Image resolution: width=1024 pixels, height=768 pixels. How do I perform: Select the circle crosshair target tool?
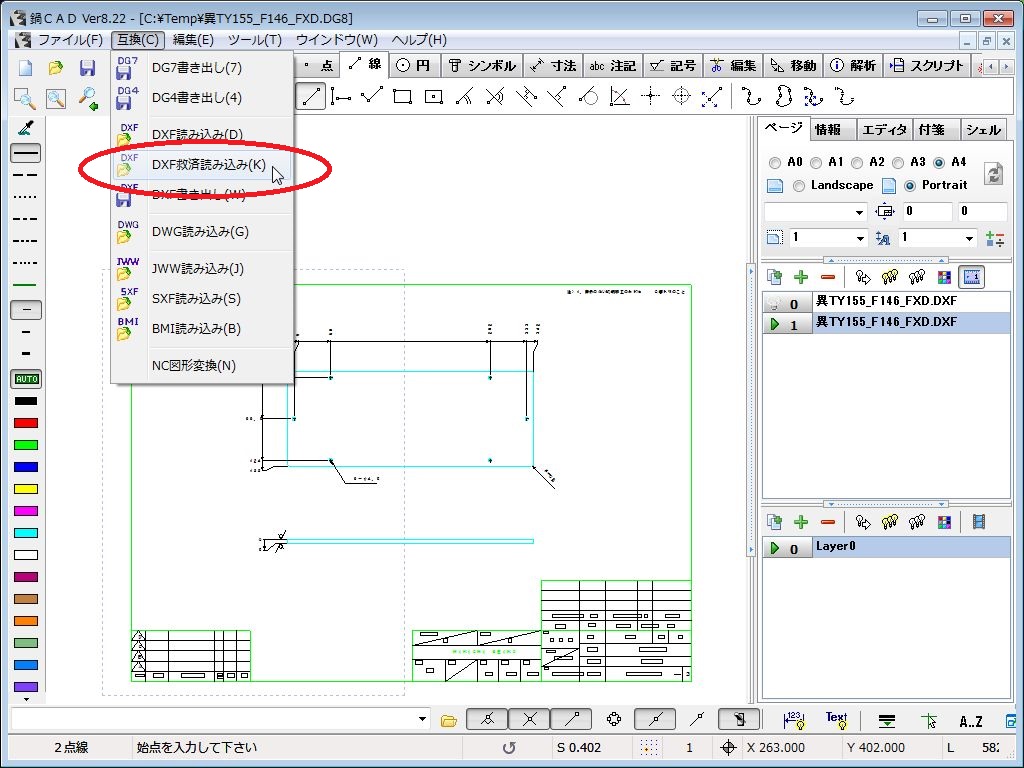[681, 97]
